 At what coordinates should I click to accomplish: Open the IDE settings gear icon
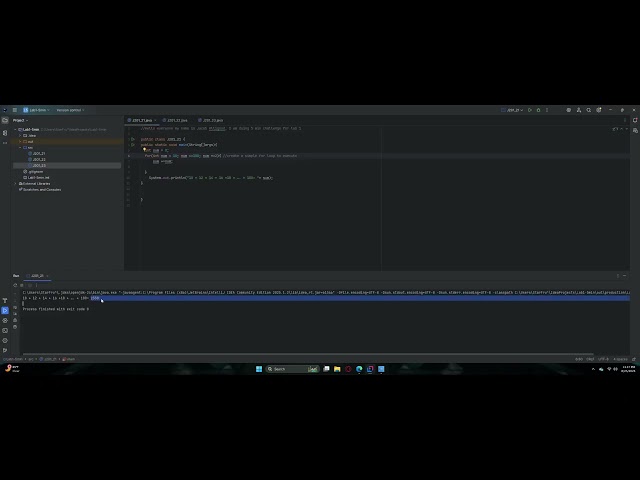pos(599,110)
